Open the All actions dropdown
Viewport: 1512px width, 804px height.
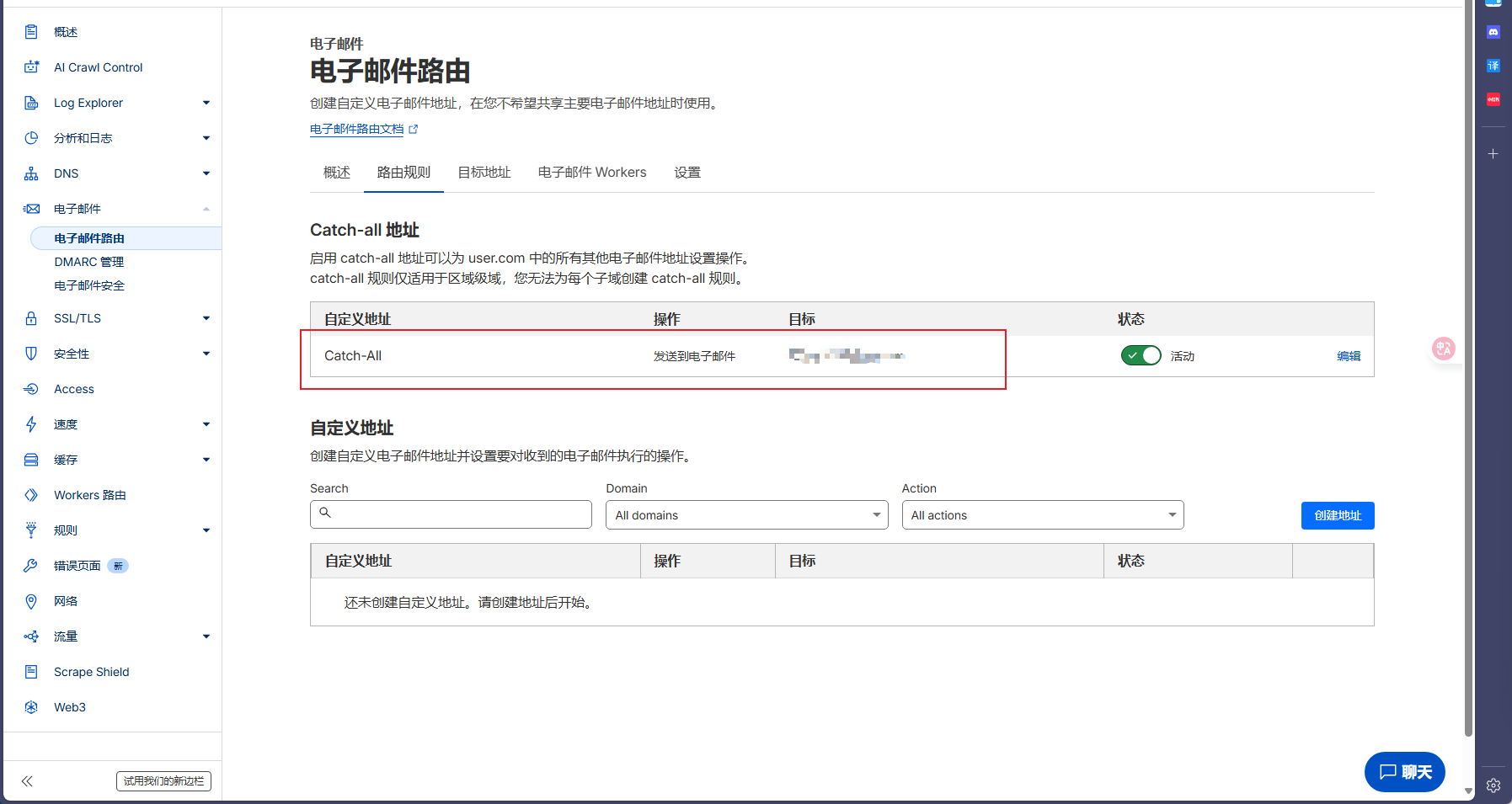[1042, 515]
